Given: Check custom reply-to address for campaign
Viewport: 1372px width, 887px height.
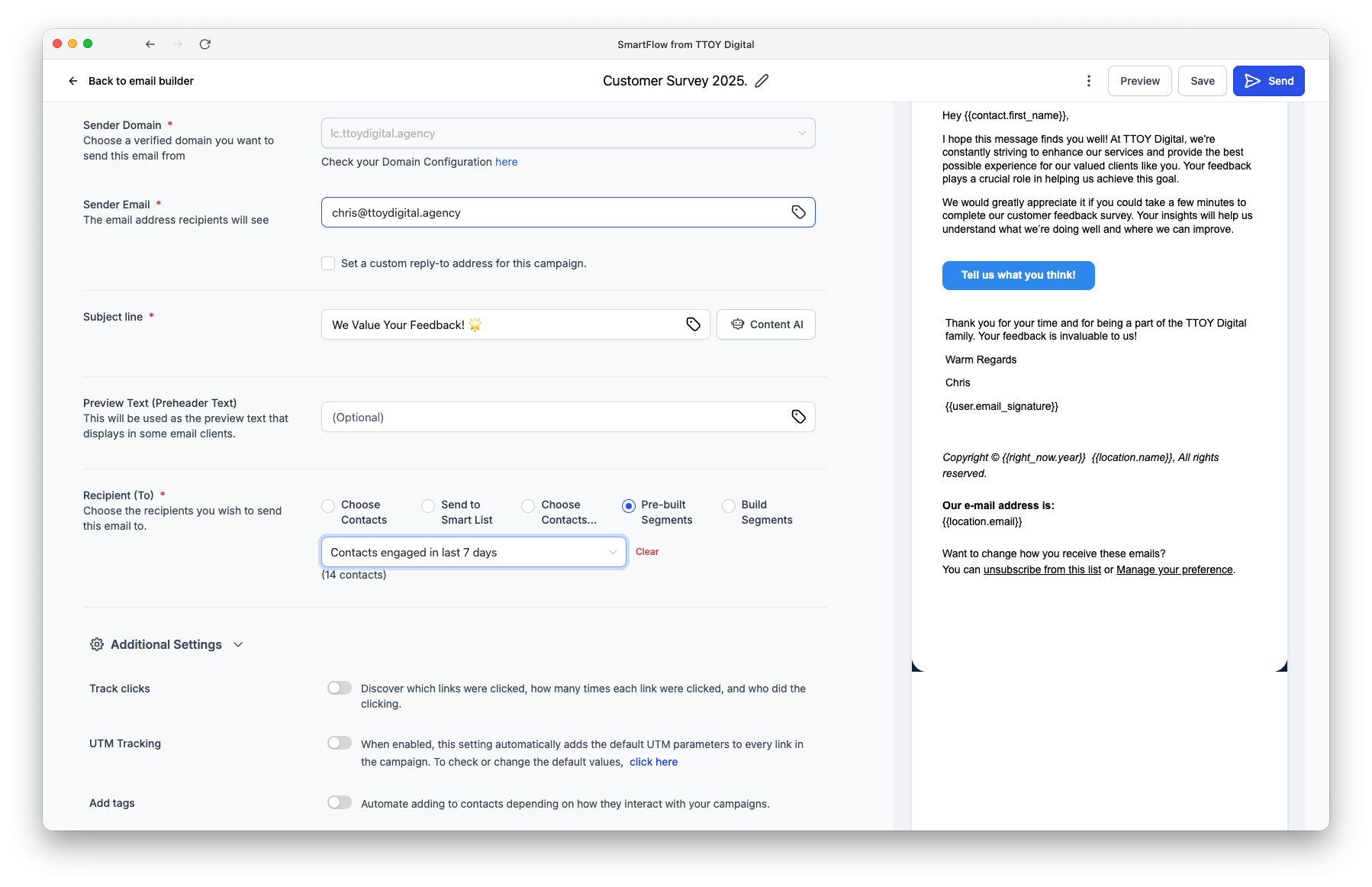Looking at the screenshot, I should [x=328, y=263].
